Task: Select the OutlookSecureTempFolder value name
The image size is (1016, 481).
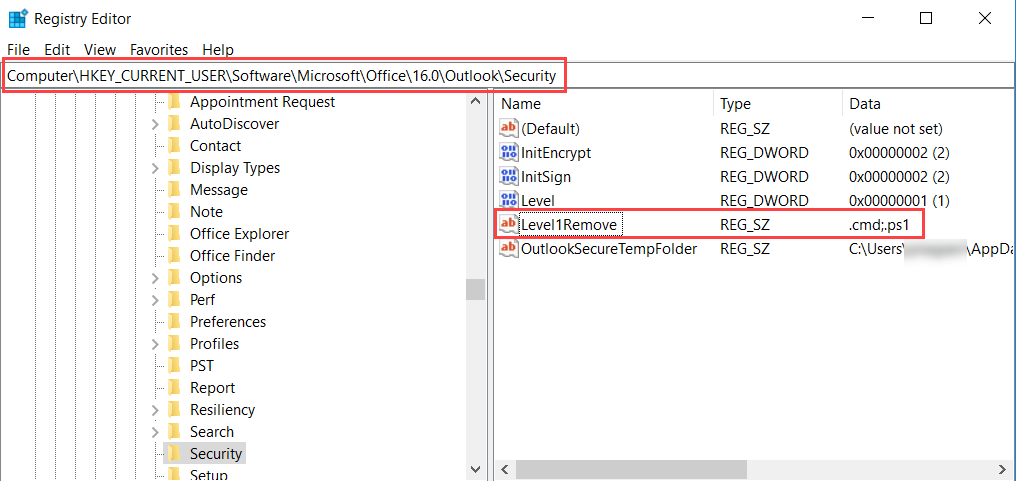Action: point(608,248)
